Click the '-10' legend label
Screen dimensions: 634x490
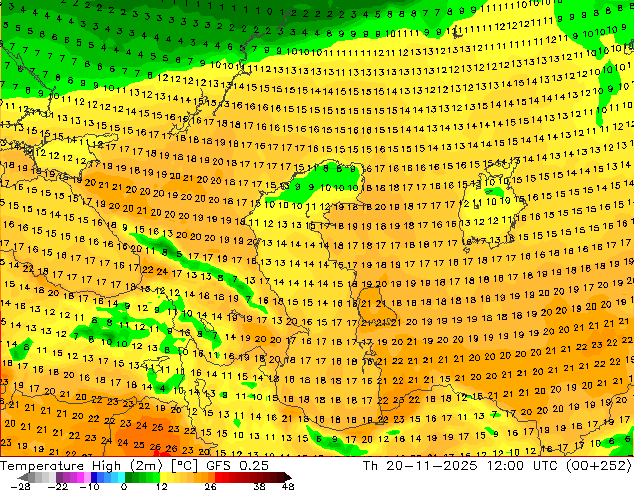click(89, 486)
